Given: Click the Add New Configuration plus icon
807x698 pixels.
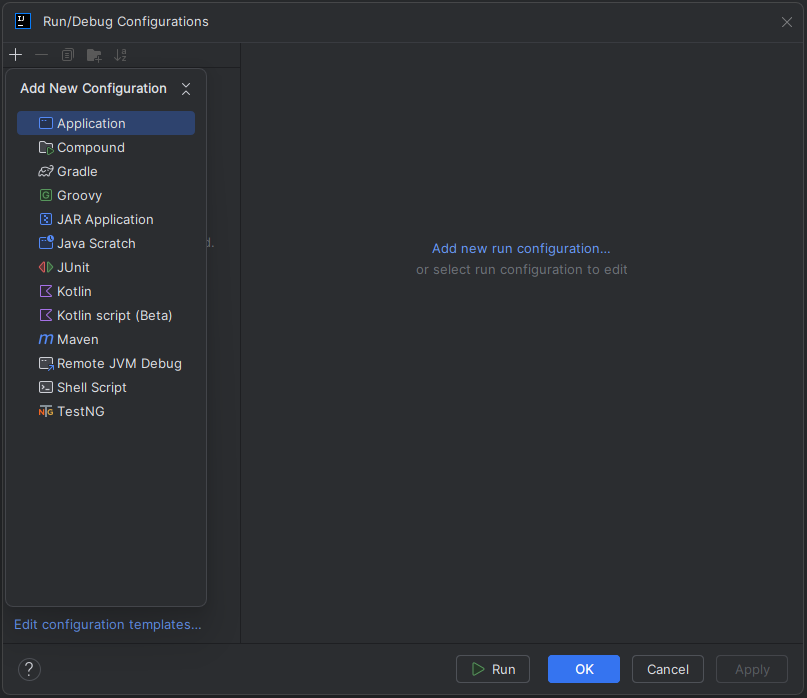Looking at the screenshot, I should pyautogui.click(x=15, y=55).
